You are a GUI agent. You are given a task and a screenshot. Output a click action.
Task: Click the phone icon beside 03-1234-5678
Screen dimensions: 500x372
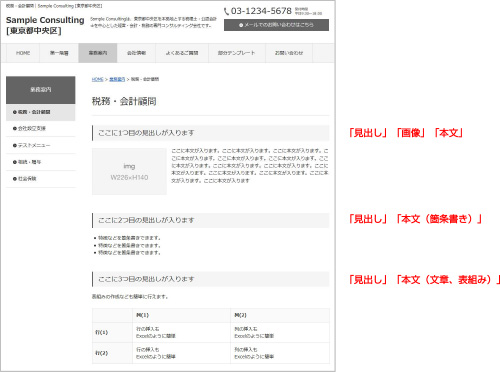[x=226, y=11]
